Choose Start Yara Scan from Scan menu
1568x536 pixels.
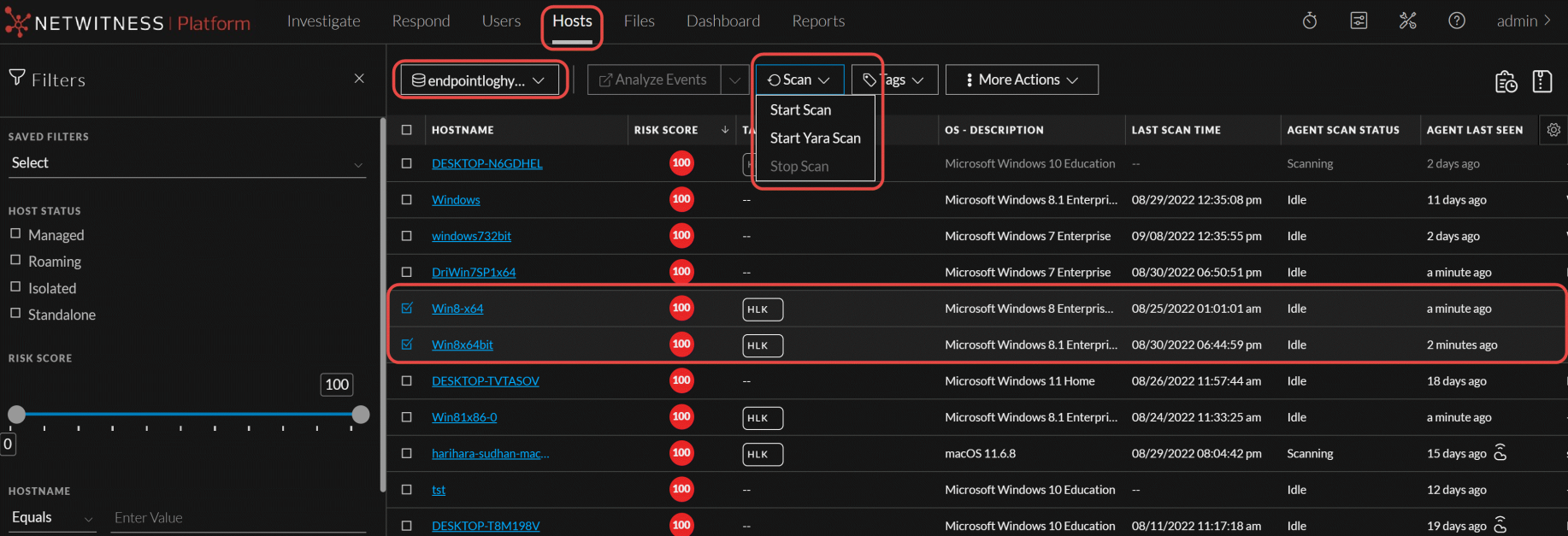click(815, 138)
